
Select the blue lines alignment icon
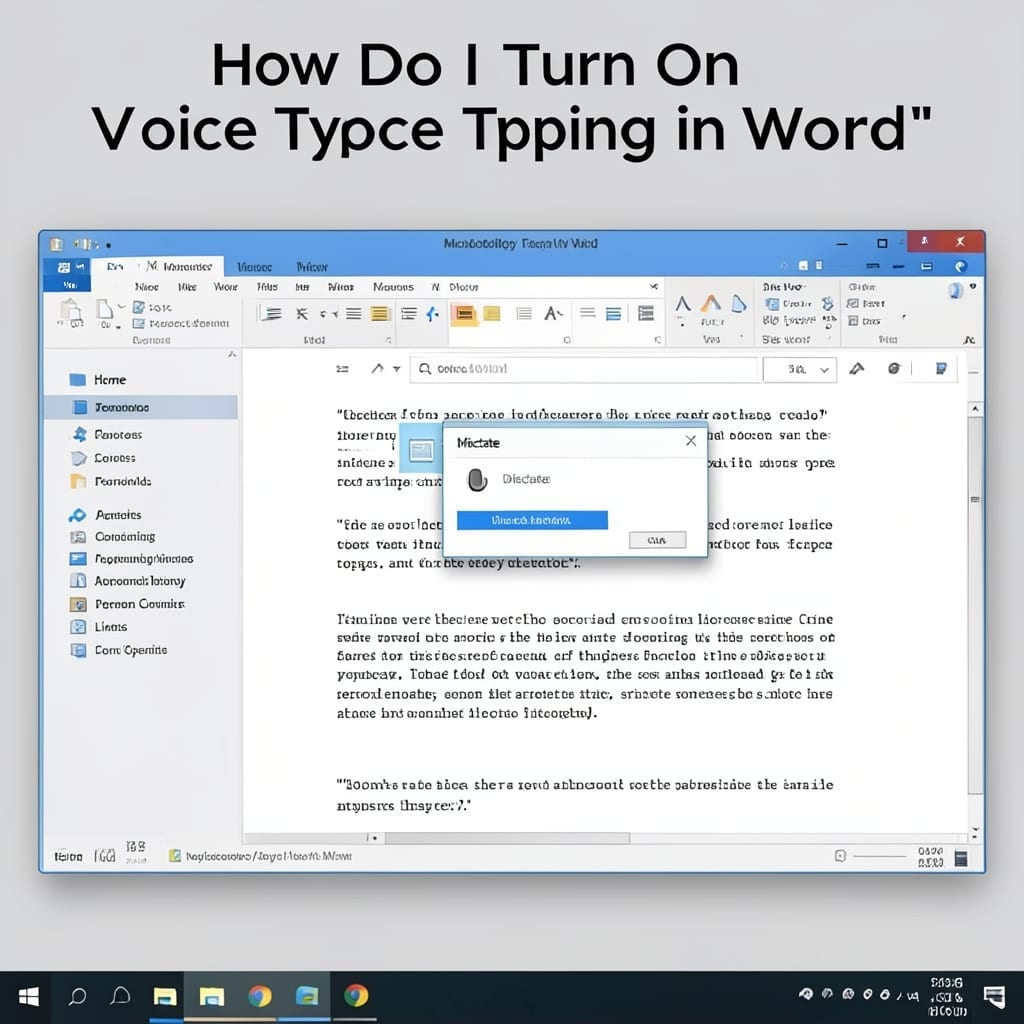[613, 314]
